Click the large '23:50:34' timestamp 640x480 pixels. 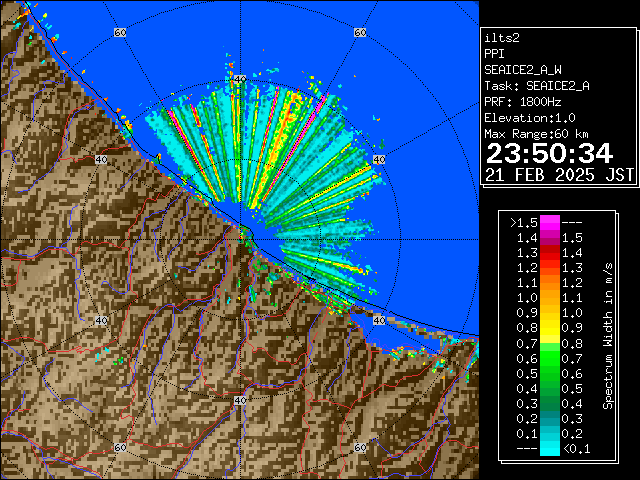coord(549,153)
